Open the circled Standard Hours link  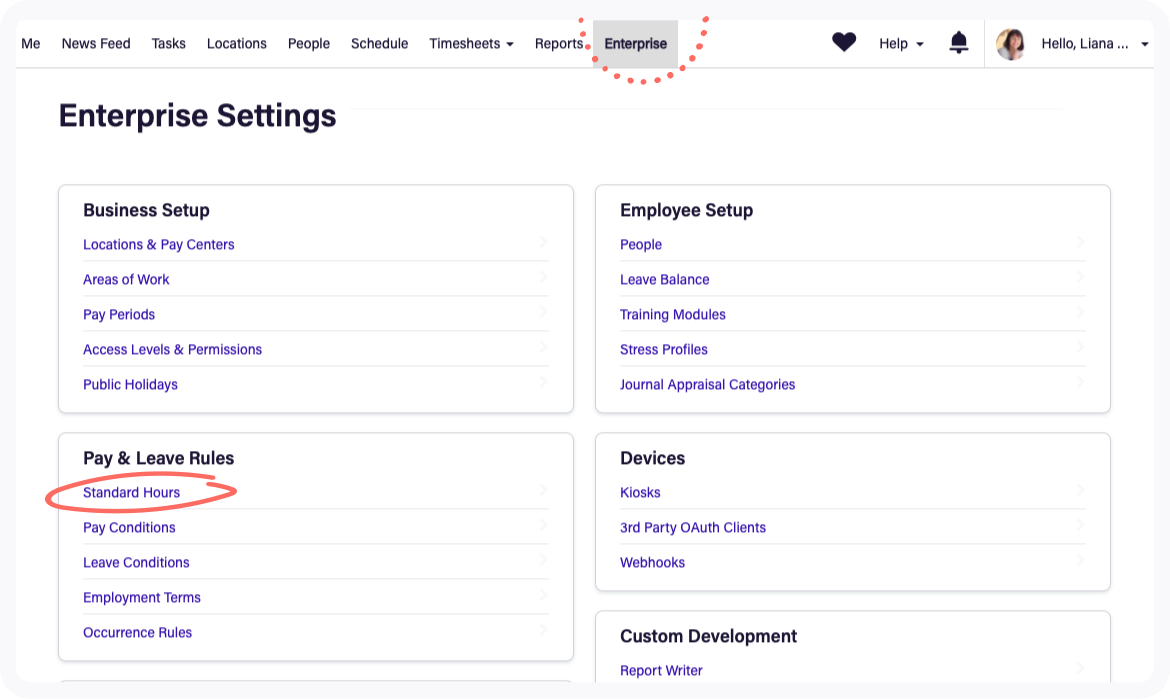131,492
